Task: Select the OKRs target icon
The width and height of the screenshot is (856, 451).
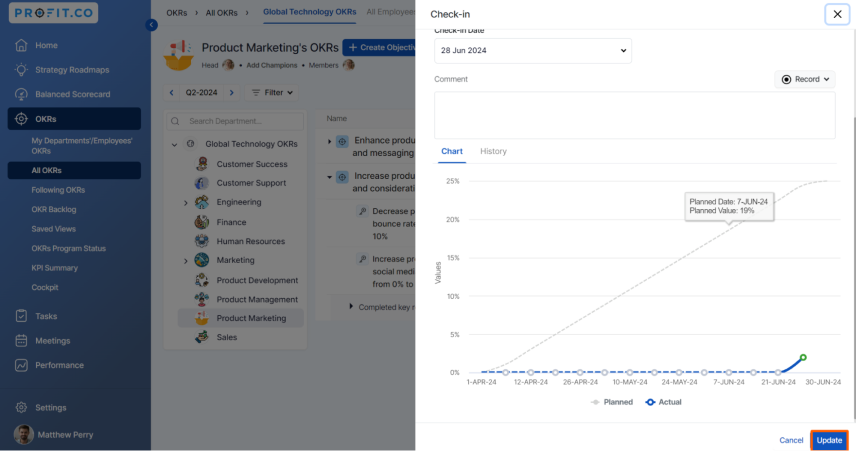Action: (21, 119)
